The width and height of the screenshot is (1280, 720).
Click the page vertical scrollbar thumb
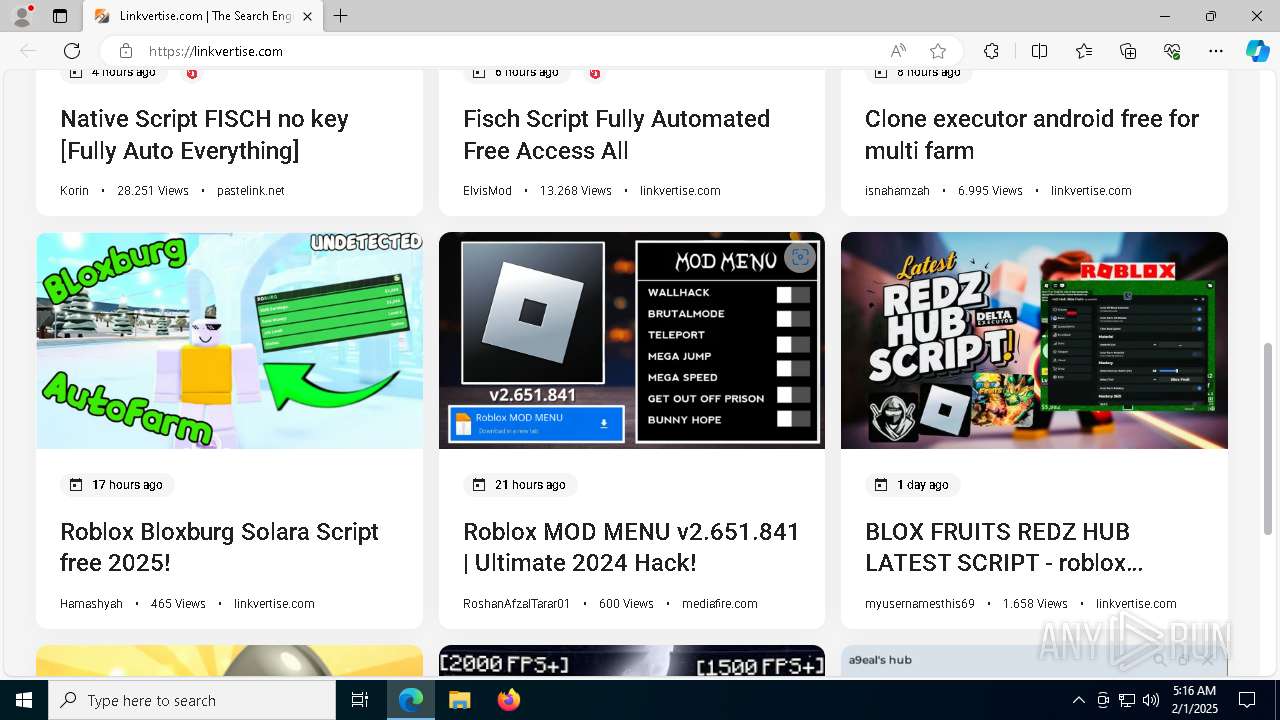[x=1269, y=438]
